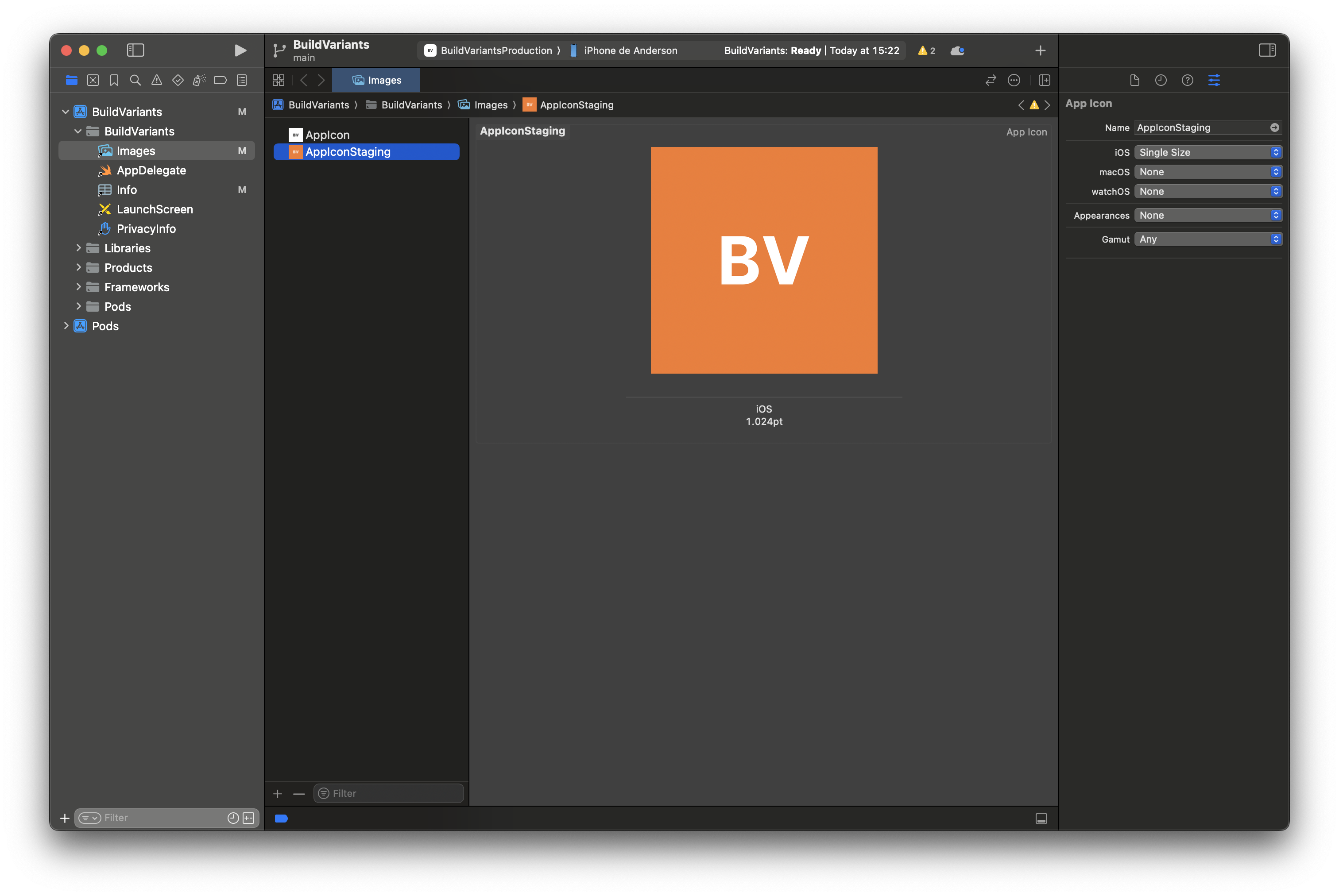Open the Appearances dropdown

1208,215
